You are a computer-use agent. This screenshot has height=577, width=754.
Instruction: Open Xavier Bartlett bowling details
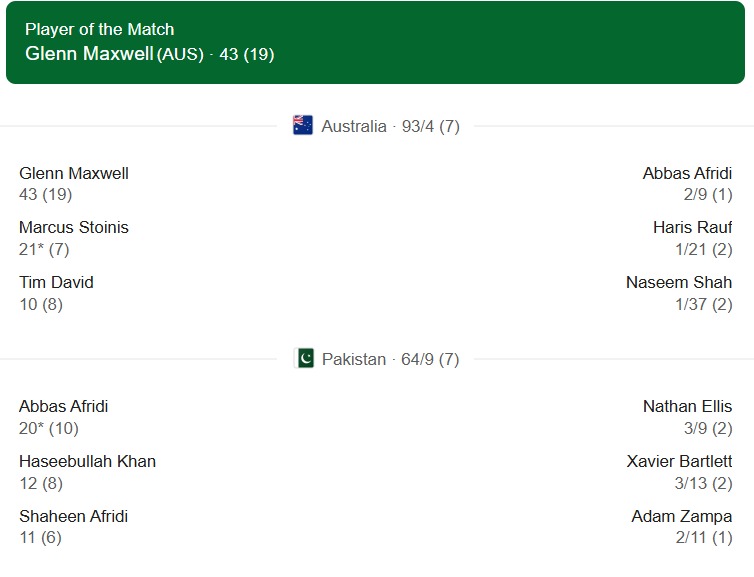pyautogui.click(x=679, y=461)
